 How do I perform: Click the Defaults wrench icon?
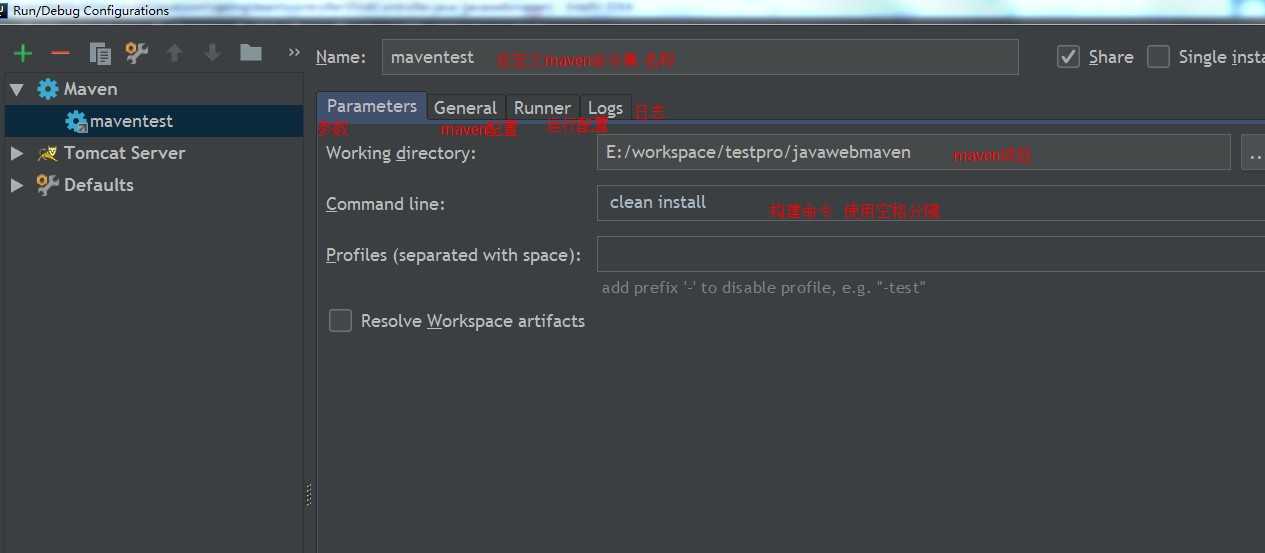coord(48,185)
